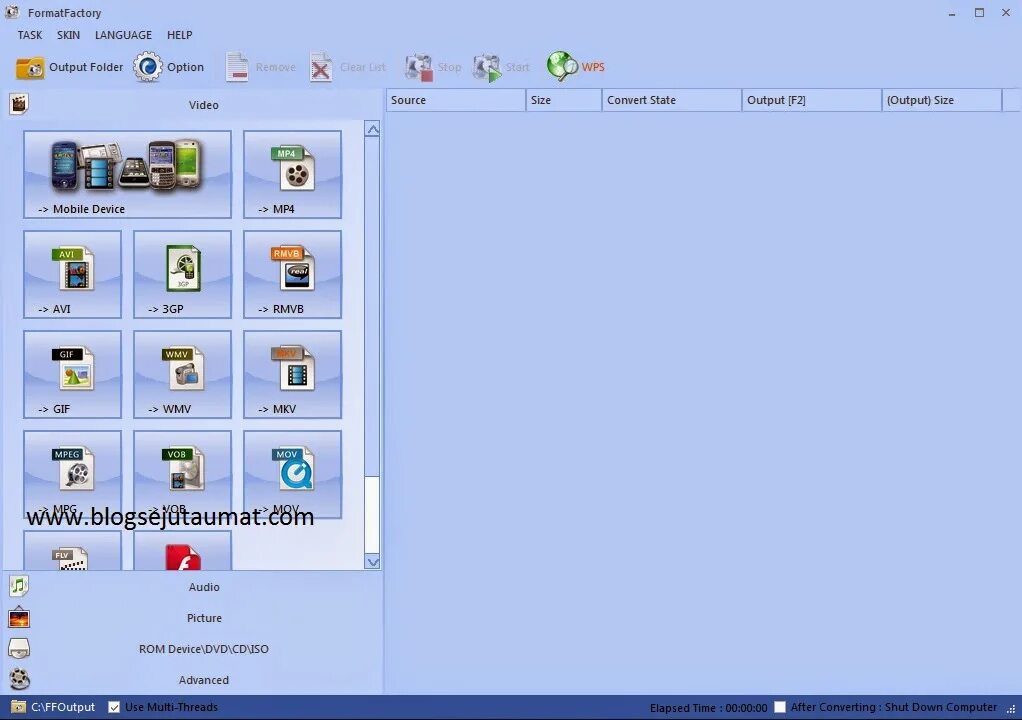Select the WMV conversion tile

click(x=182, y=374)
